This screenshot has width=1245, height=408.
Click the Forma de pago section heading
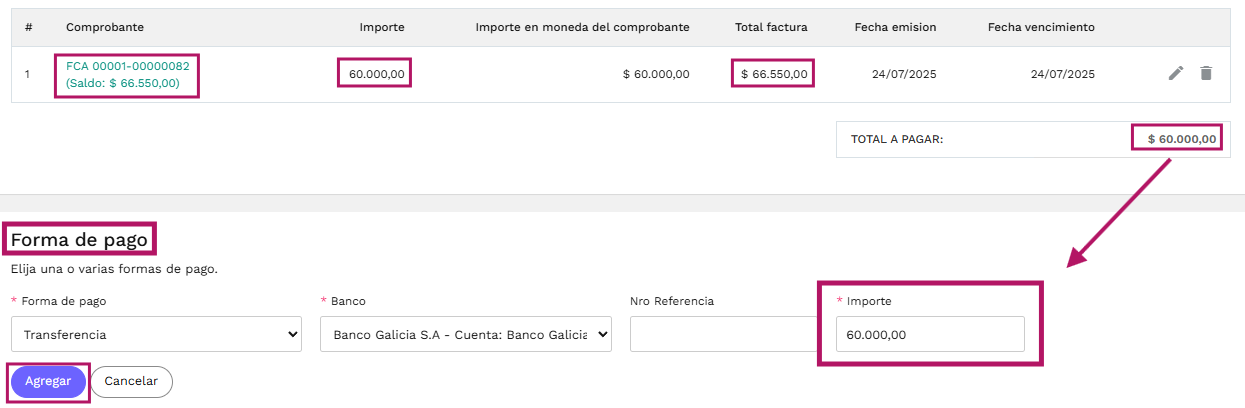click(80, 240)
